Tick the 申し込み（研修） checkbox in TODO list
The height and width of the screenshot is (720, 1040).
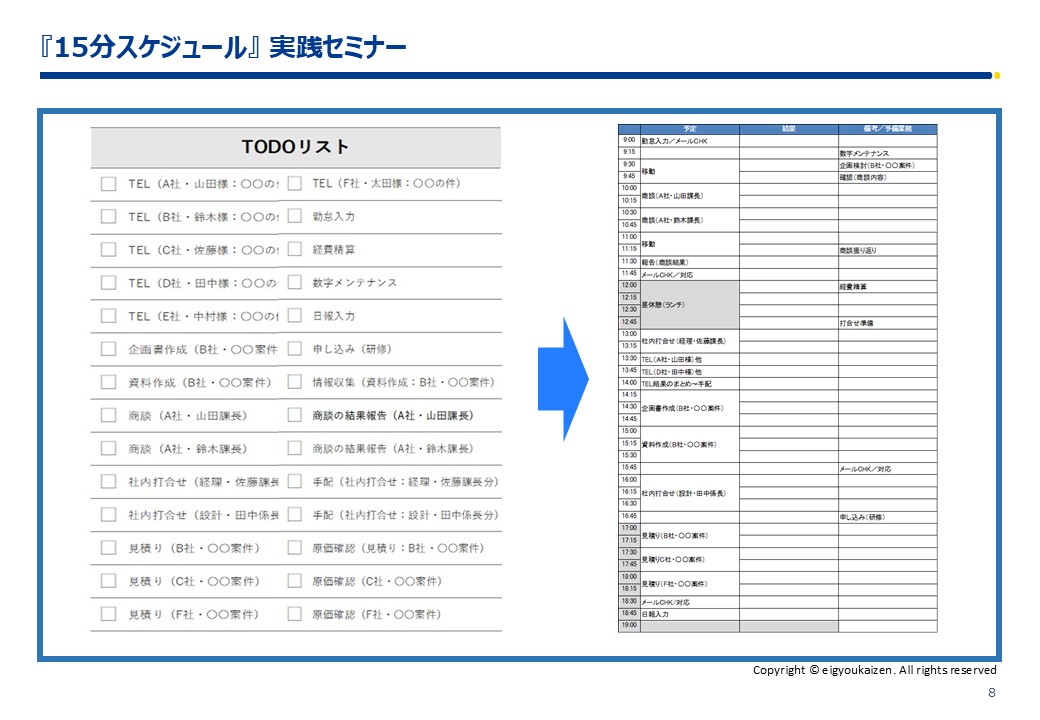(x=294, y=349)
